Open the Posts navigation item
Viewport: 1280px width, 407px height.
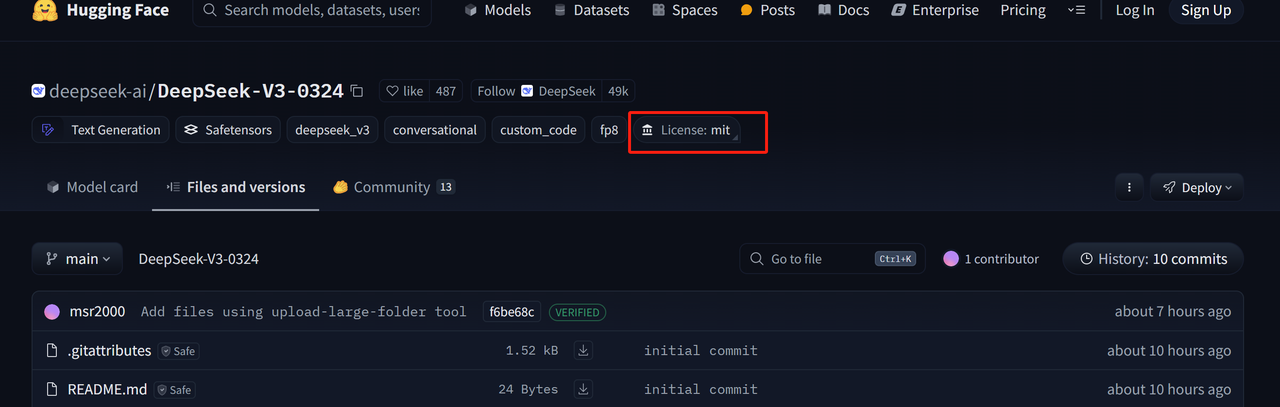pos(767,10)
